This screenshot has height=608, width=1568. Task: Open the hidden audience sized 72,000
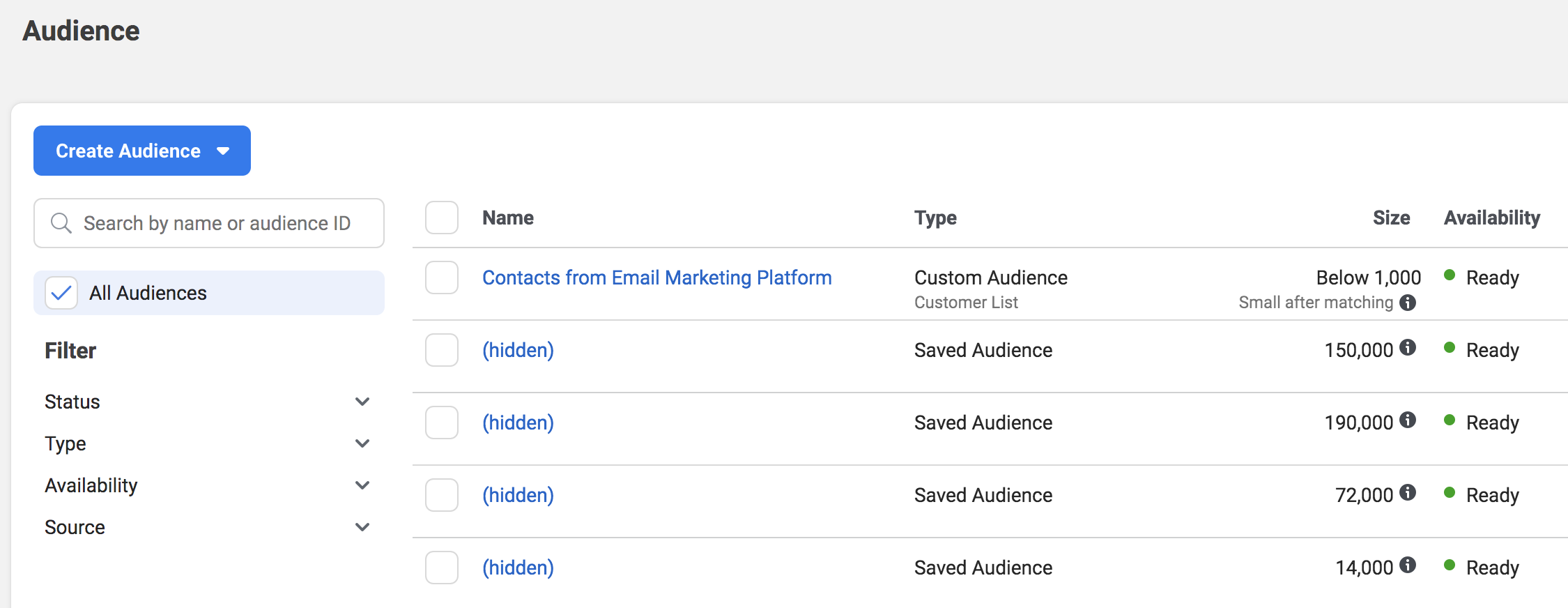click(518, 495)
